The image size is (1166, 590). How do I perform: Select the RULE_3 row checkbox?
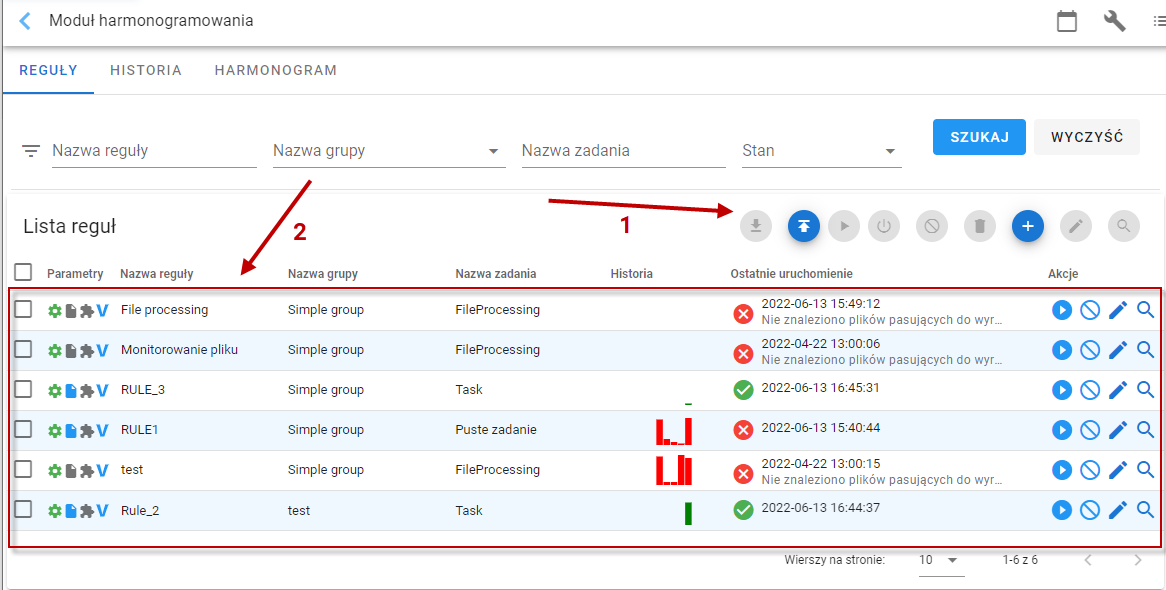coord(23,389)
